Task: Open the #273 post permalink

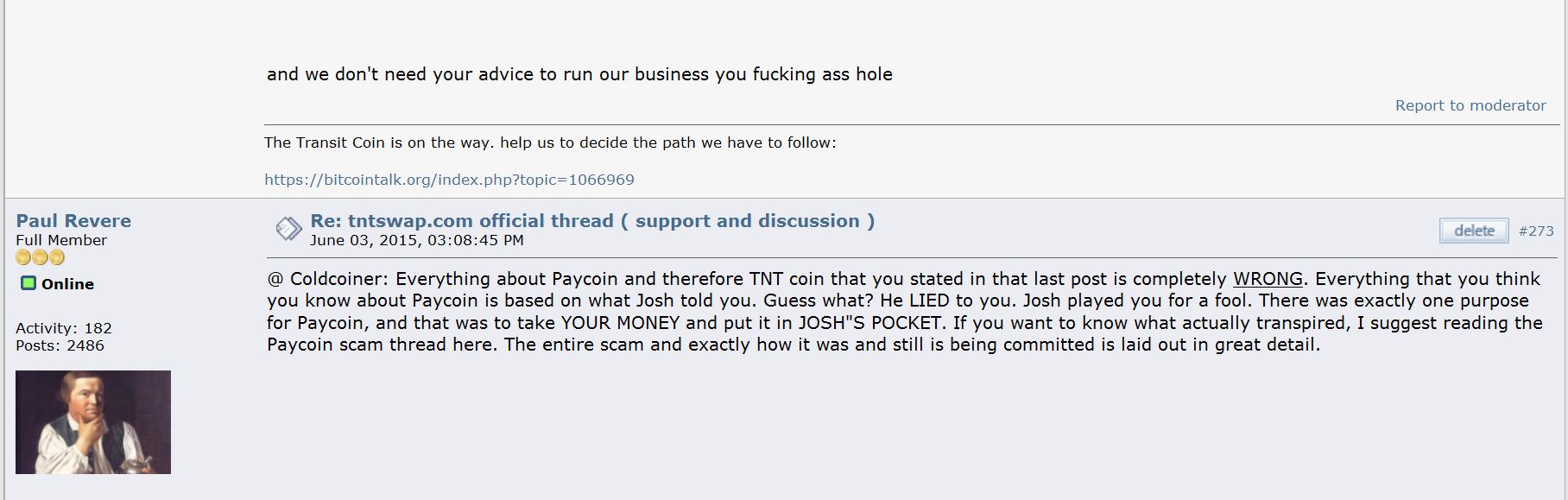Action: [x=1536, y=231]
